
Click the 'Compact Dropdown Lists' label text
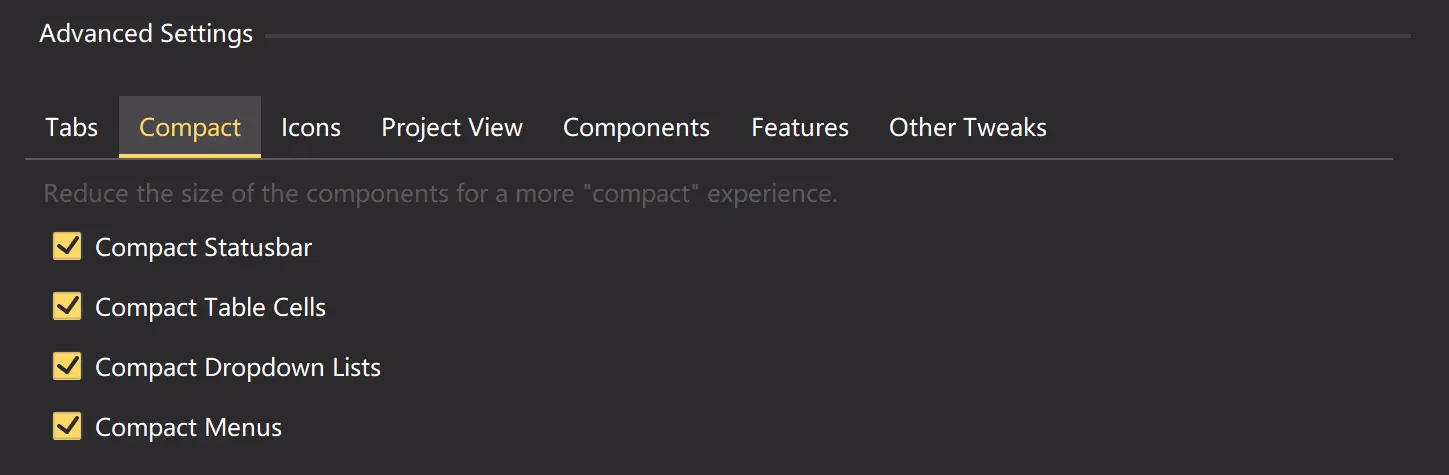click(x=238, y=367)
